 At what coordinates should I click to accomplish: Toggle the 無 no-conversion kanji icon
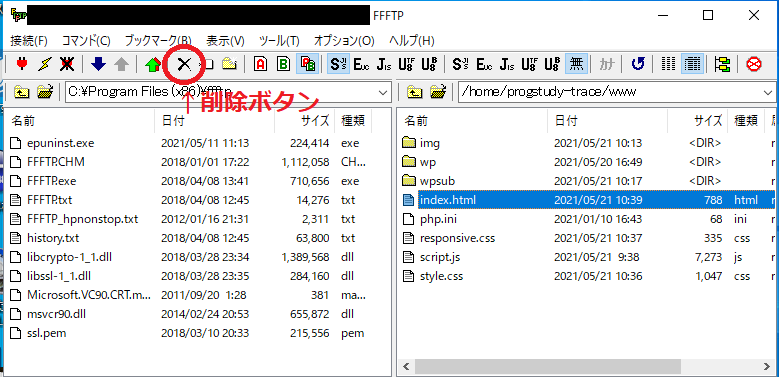coord(576,64)
